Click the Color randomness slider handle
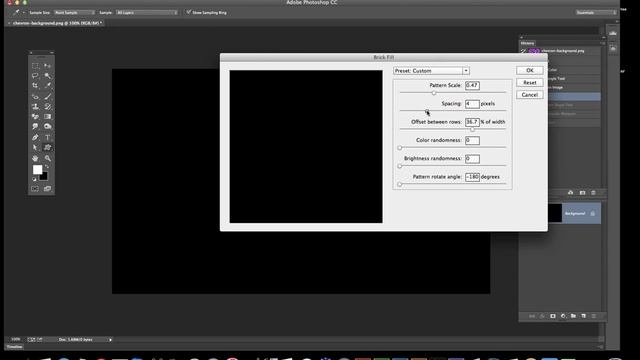The height and width of the screenshot is (360, 640). tap(400, 148)
